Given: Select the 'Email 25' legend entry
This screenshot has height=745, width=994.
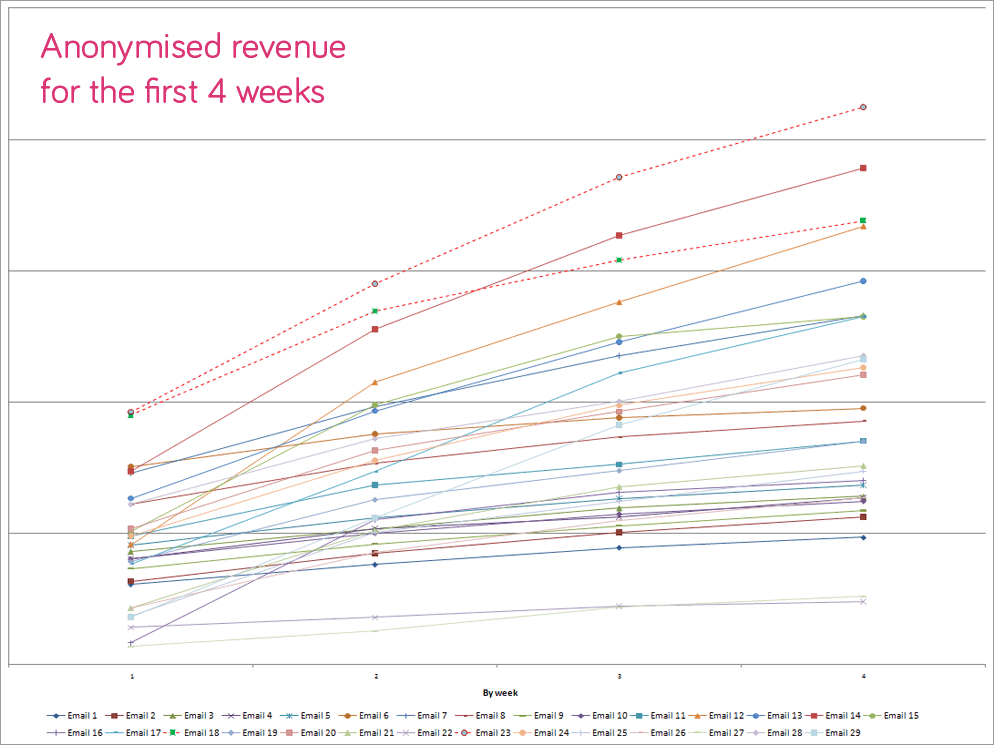Looking at the screenshot, I should pyautogui.click(x=600, y=732).
